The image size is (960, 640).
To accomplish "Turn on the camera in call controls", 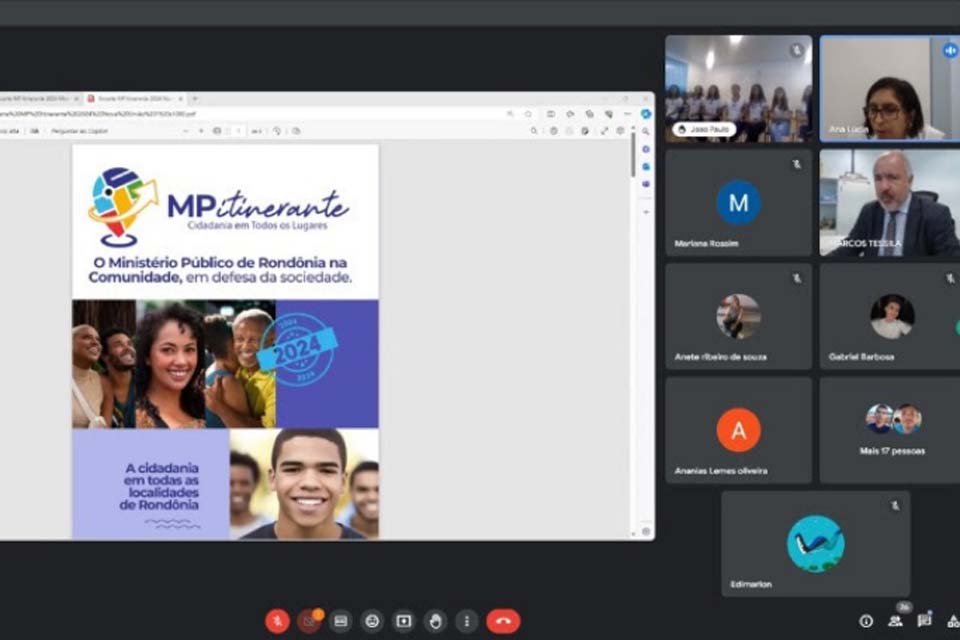I will (x=309, y=621).
